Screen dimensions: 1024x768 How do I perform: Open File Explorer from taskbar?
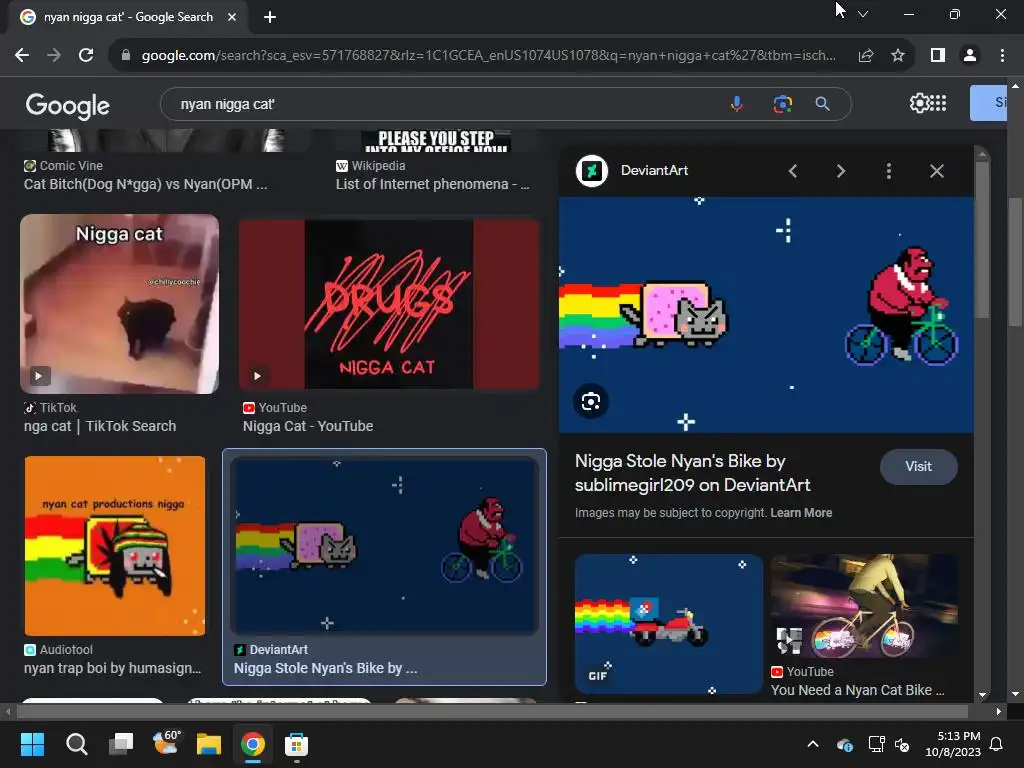(209, 744)
